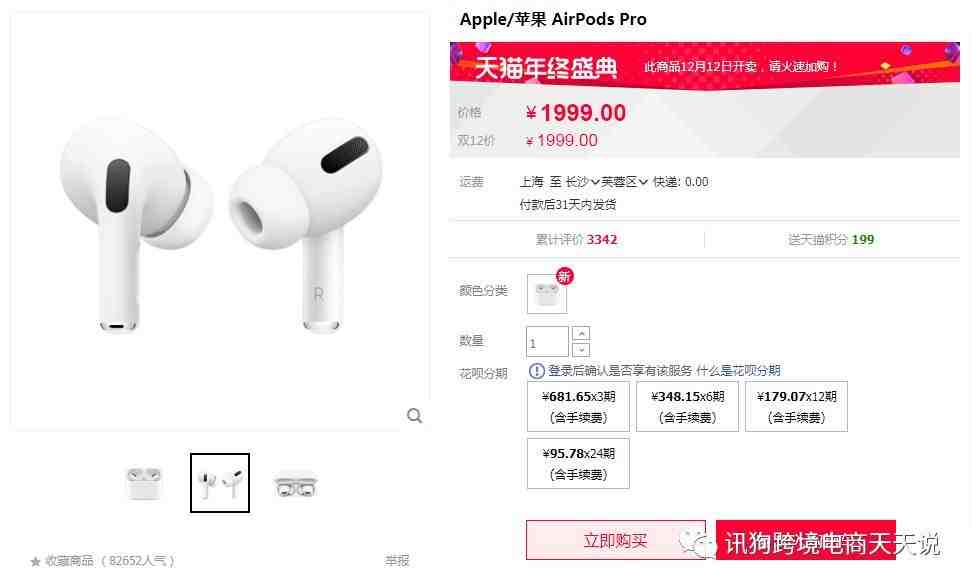Click the quantity input field
Viewport: 972px width, 587px height.
point(547,342)
